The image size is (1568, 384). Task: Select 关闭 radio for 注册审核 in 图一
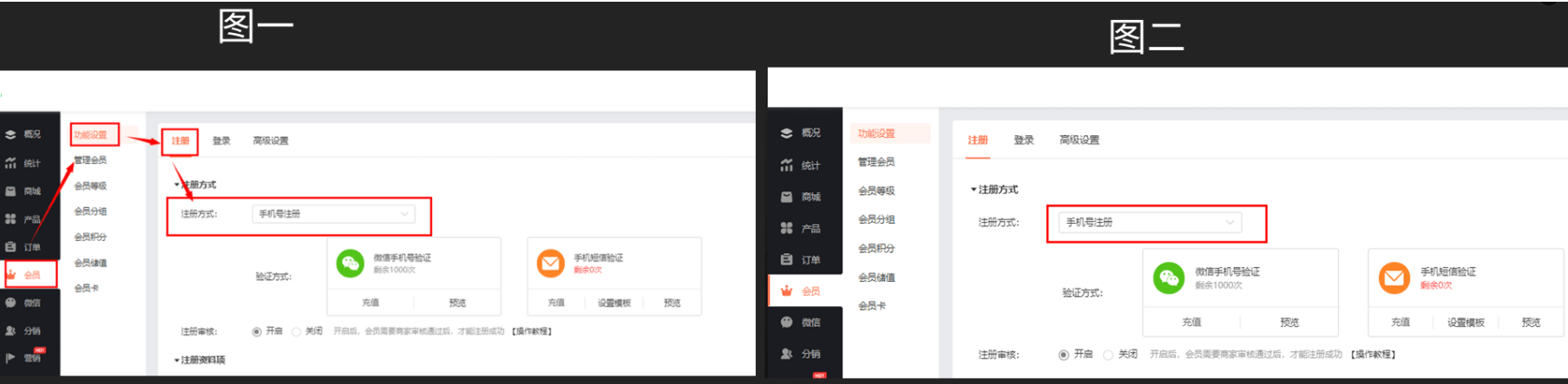pyautogui.click(x=297, y=331)
